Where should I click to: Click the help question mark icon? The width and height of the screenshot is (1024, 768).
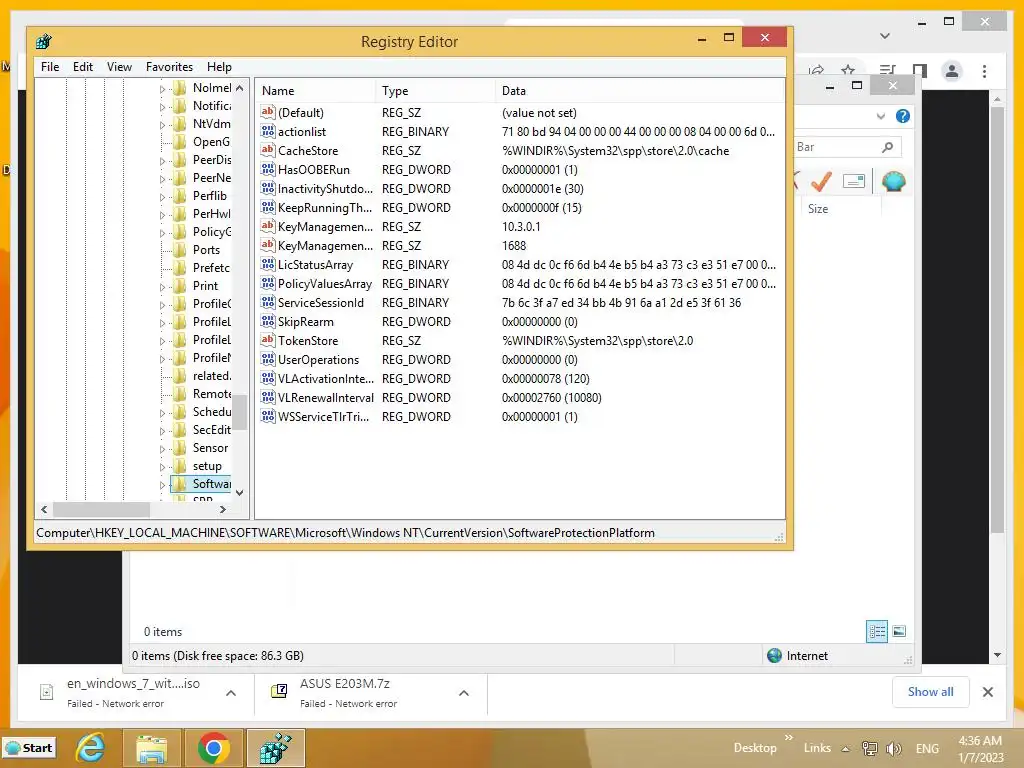coord(903,116)
